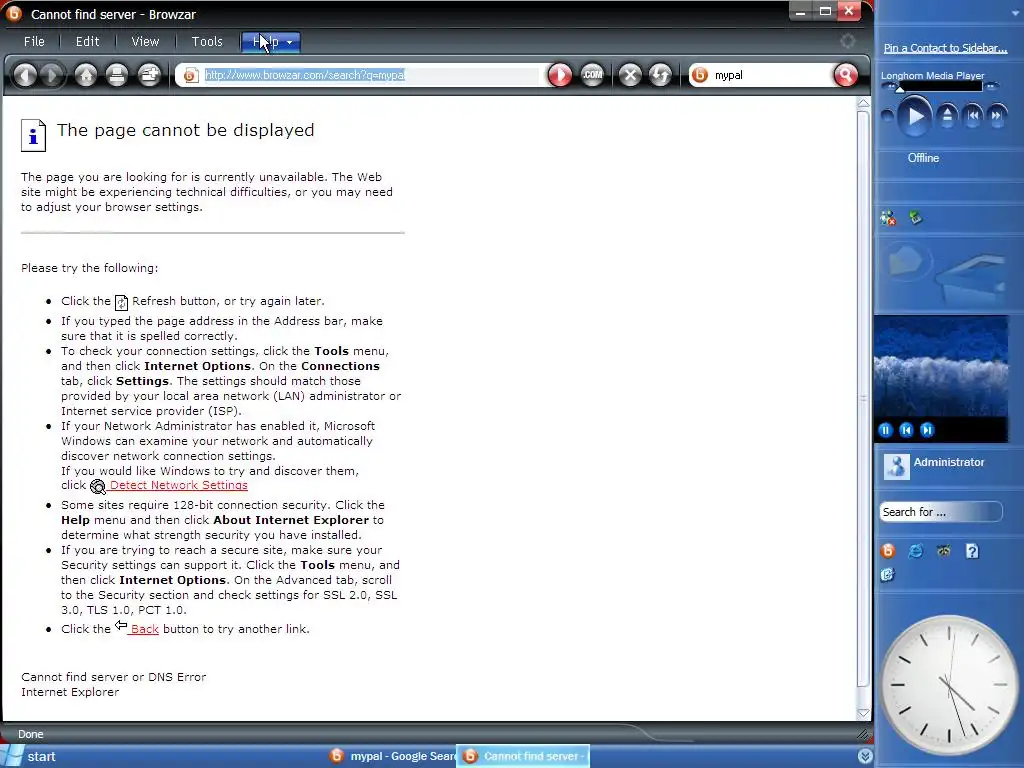Click the Messenger offline status icon in sidebar
This screenshot has height=768, width=1024.
[888, 218]
